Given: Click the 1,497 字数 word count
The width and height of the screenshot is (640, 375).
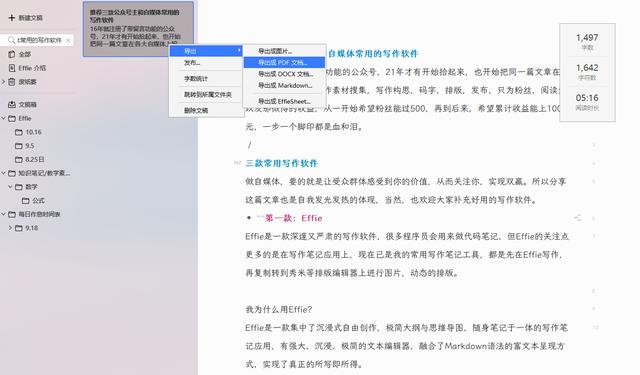Looking at the screenshot, I should [587, 42].
